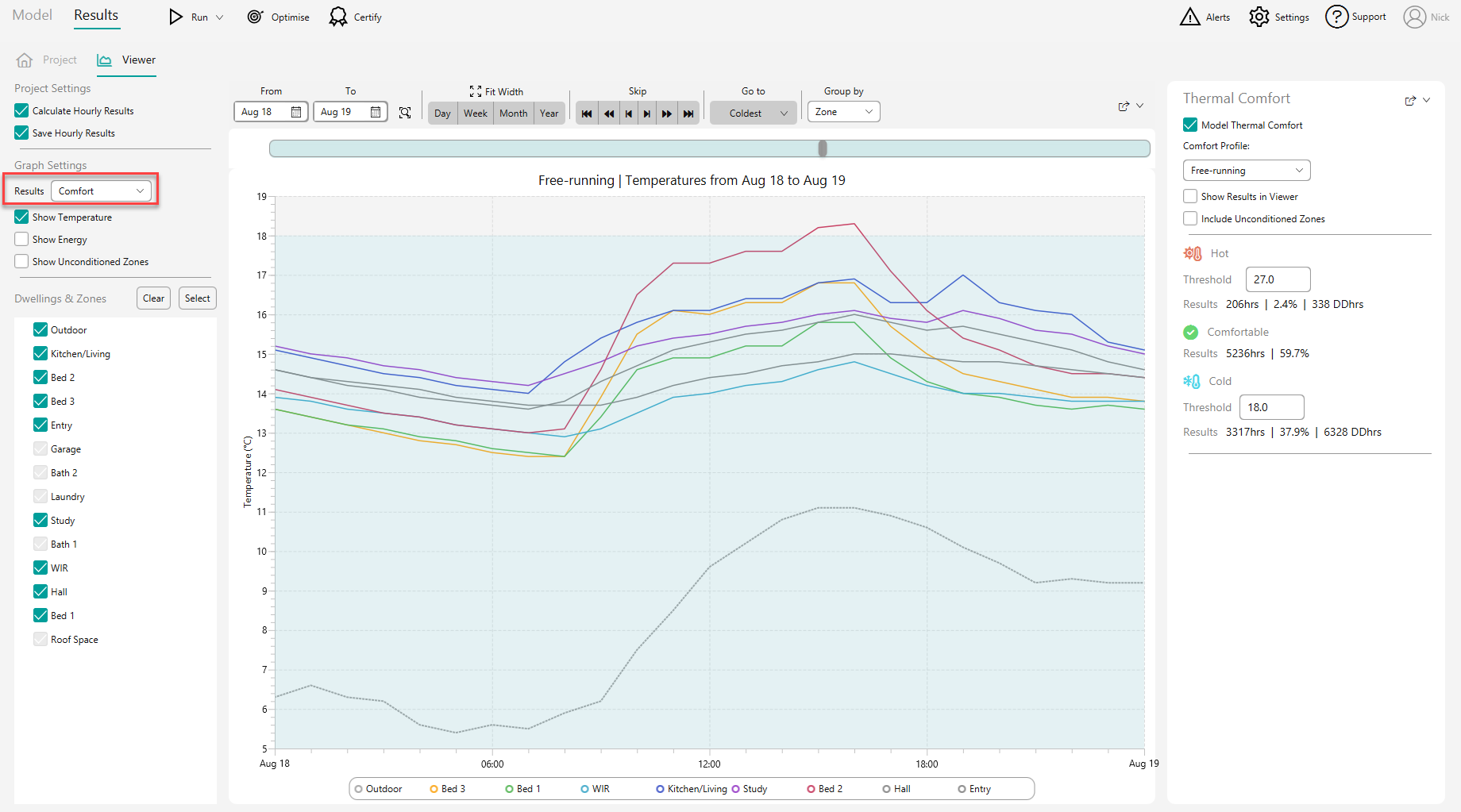Uncheck the Study zone
1461x812 pixels.
[x=40, y=520]
